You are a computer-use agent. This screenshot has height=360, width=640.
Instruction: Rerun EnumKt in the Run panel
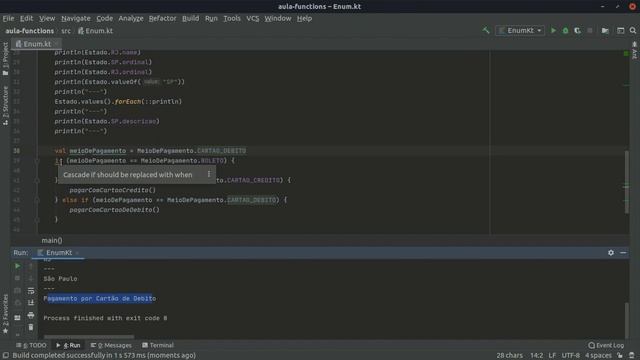click(18, 266)
